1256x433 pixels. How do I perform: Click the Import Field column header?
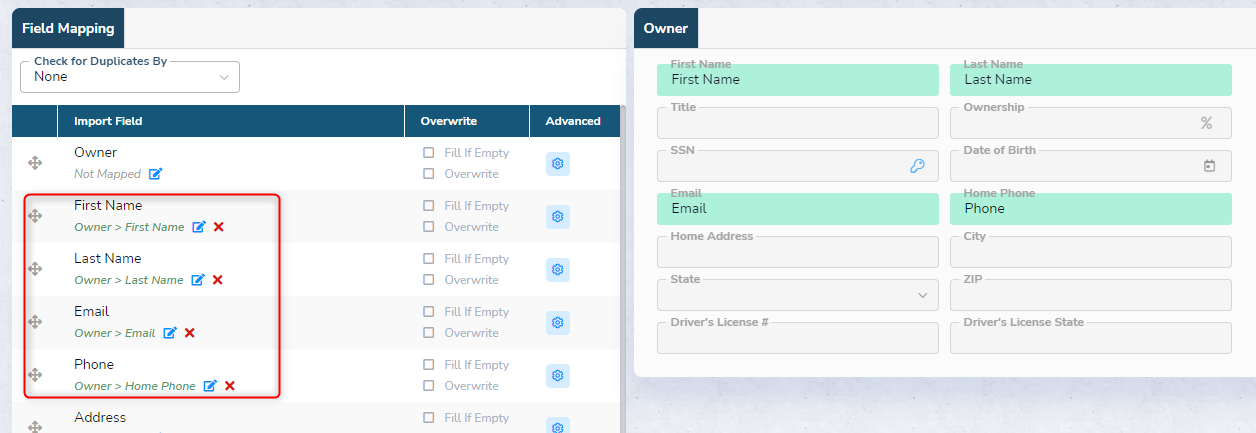click(x=108, y=121)
